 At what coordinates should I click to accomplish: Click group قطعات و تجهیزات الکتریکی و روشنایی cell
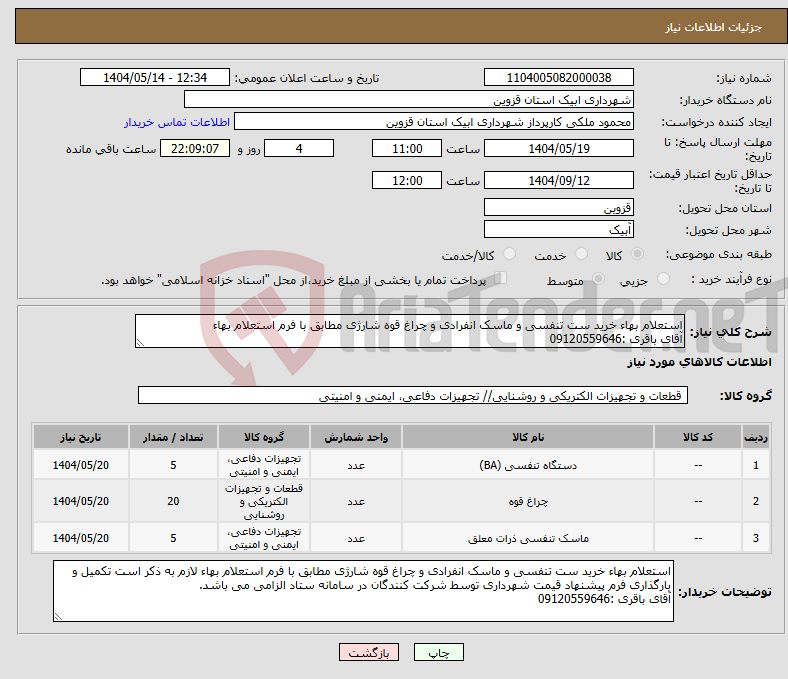click(264, 501)
